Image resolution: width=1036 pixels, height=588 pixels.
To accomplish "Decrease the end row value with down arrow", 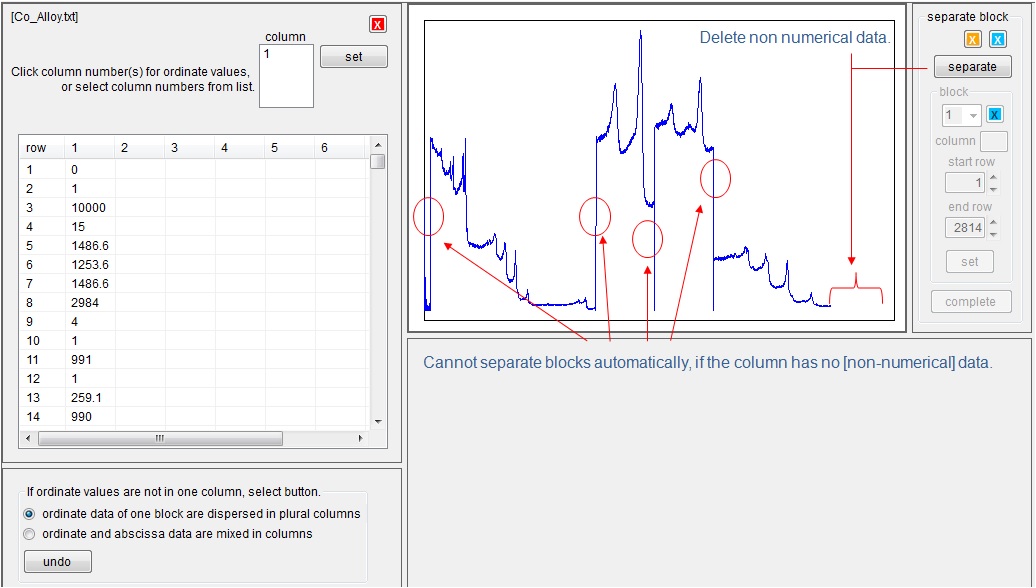I will click(993, 235).
